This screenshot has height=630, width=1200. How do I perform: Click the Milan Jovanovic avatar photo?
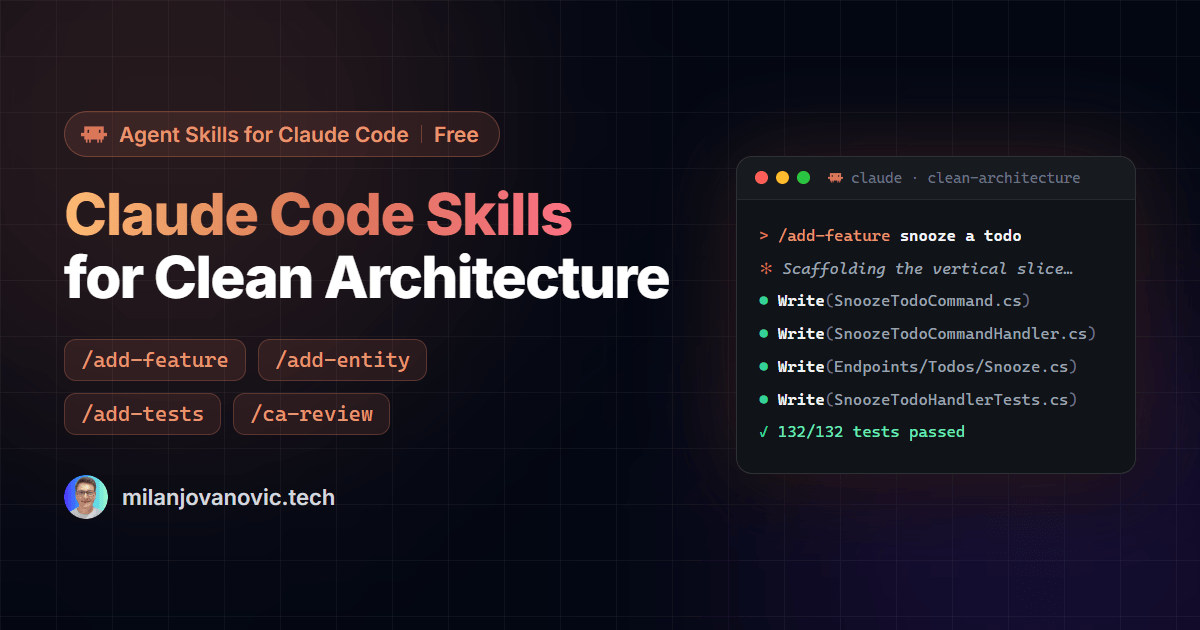tap(86, 497)
